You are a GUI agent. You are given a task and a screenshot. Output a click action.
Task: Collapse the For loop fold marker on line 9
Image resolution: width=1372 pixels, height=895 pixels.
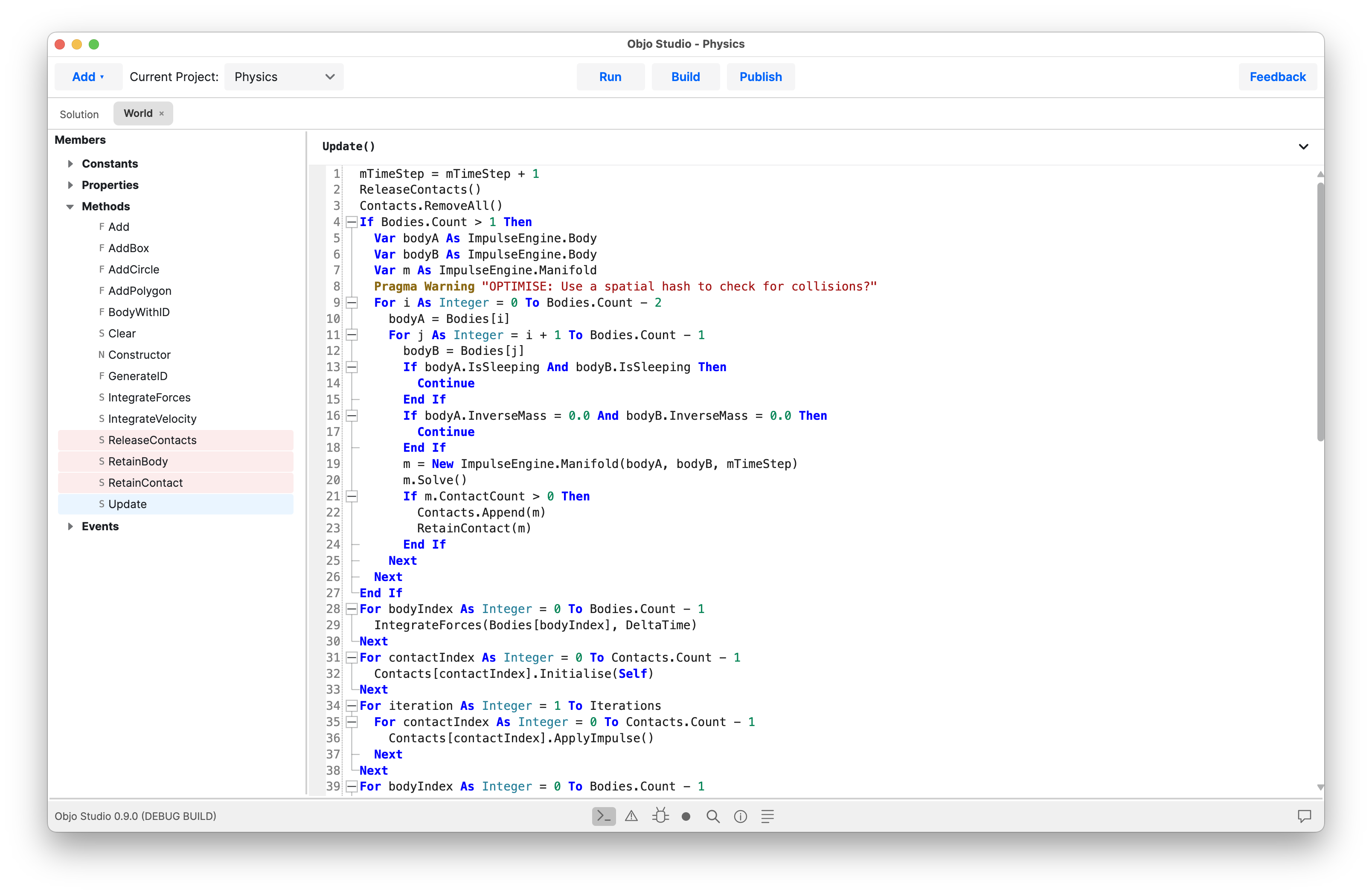tap(351, 302)
